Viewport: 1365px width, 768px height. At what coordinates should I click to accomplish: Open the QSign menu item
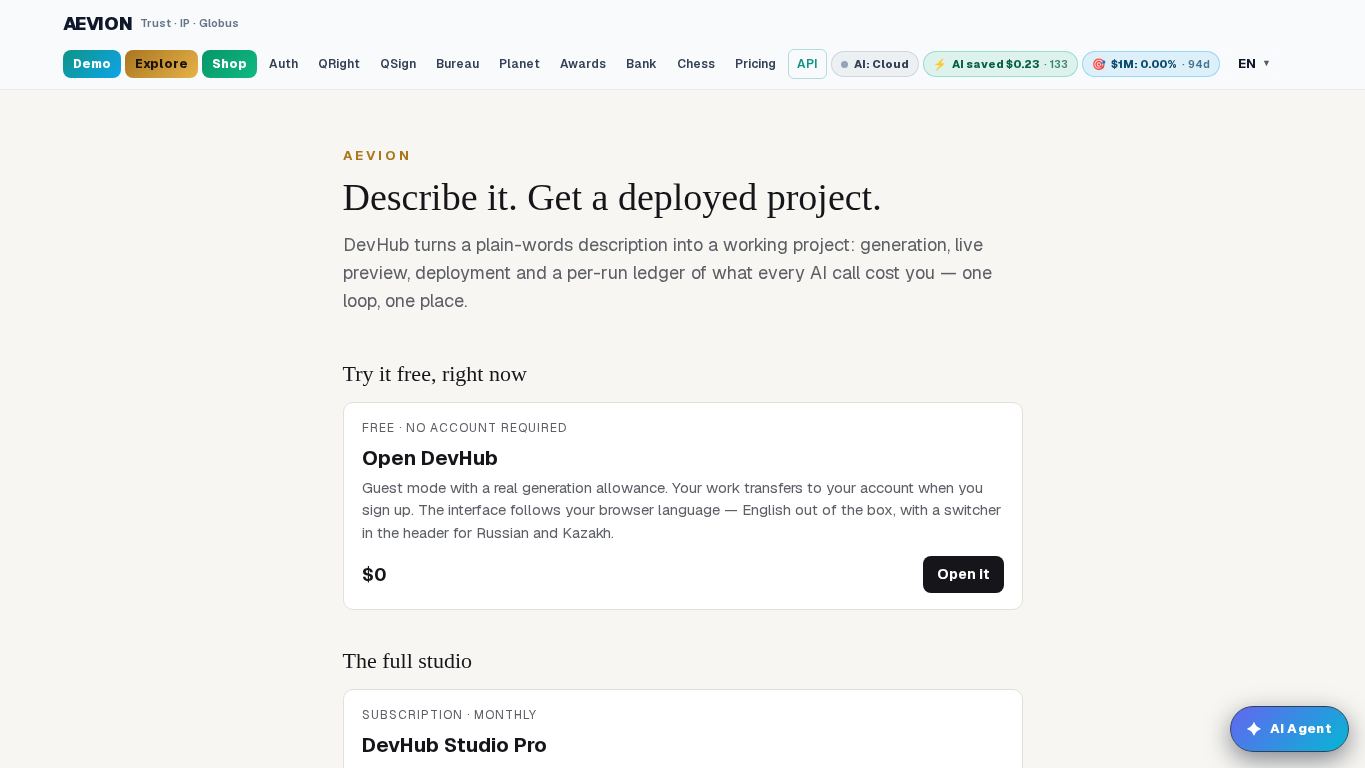398,64
